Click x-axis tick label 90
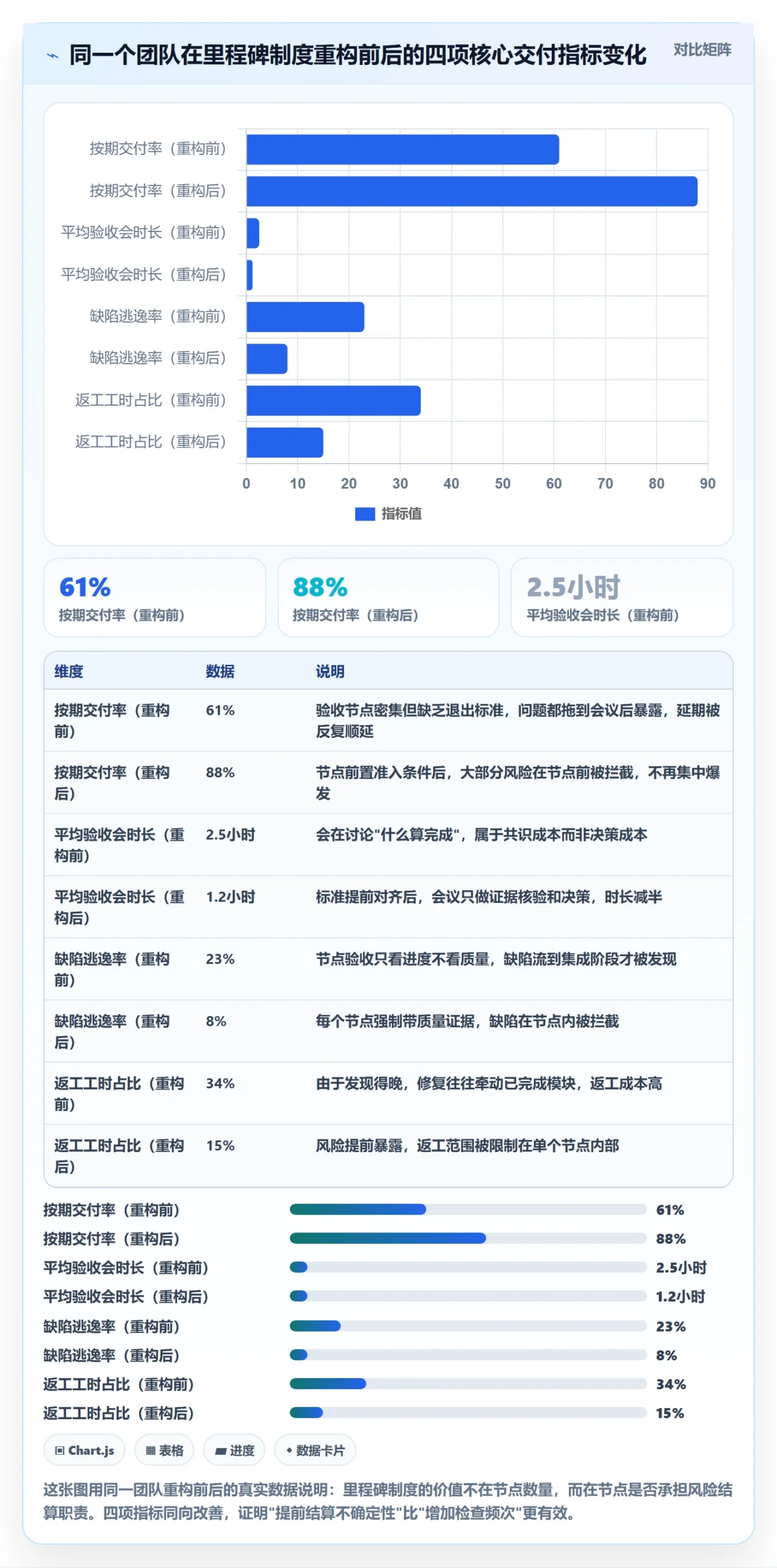This screenshot has width=777, height=1568. [707, 483]
